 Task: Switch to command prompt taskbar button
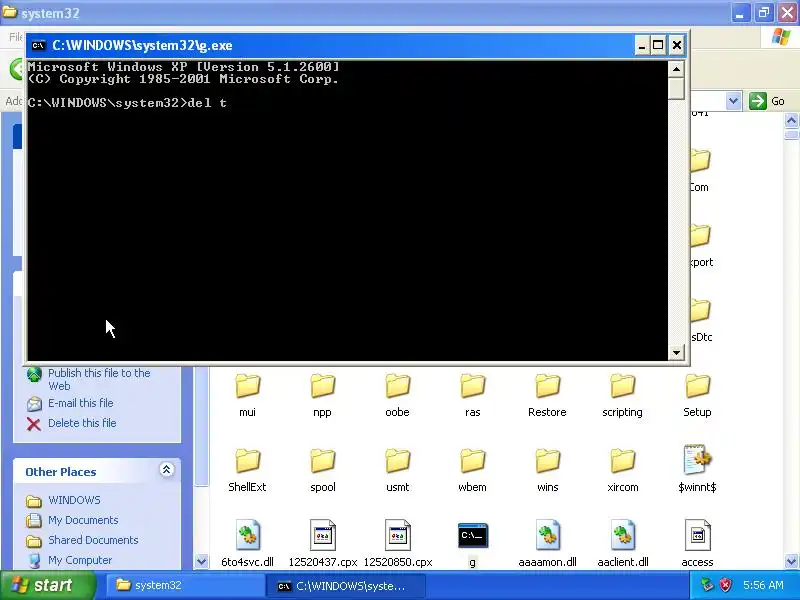(x=345, y=586)
